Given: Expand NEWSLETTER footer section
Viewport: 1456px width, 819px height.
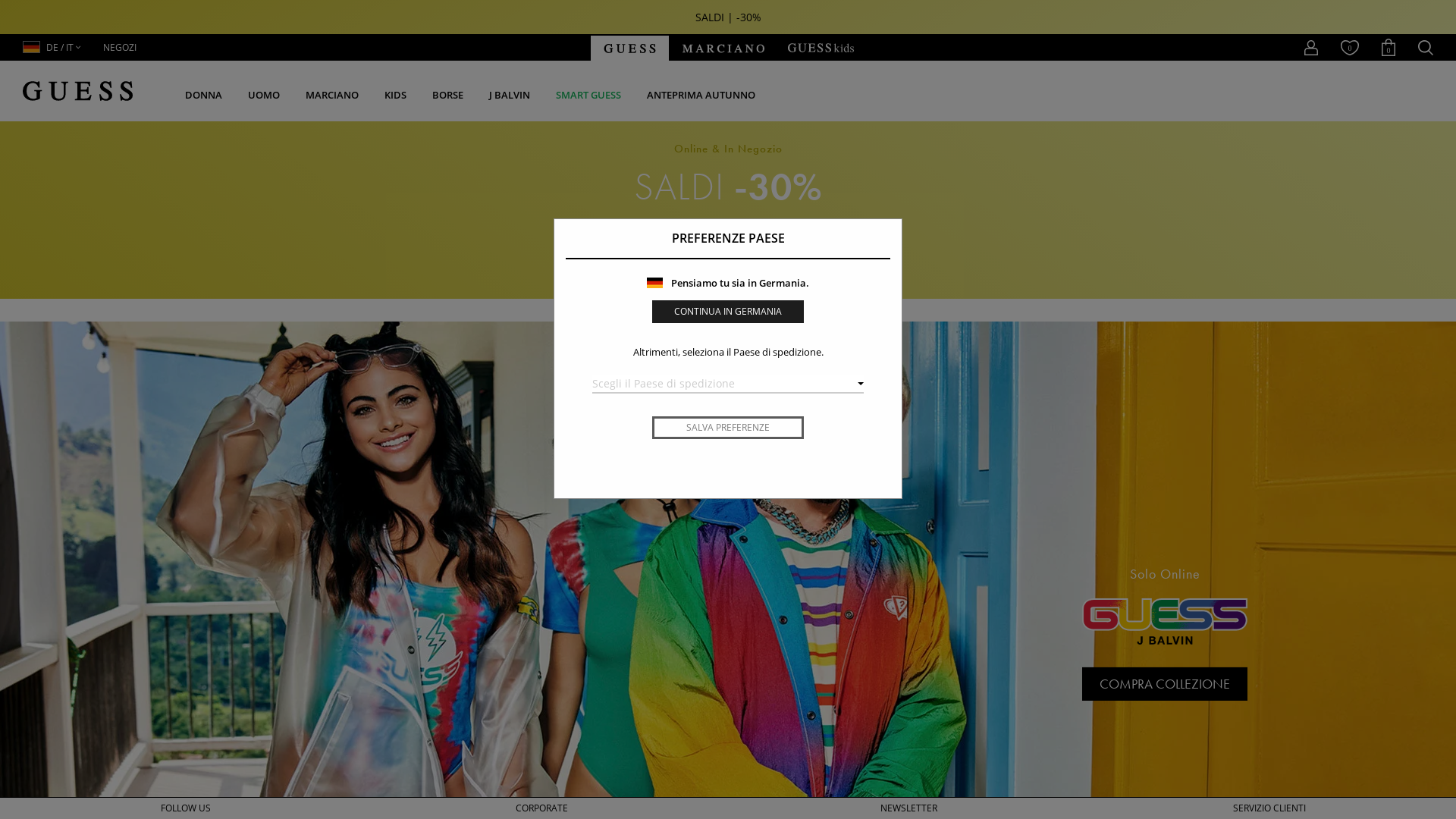Looking at the screenshot, I should [x=908, y=808].
